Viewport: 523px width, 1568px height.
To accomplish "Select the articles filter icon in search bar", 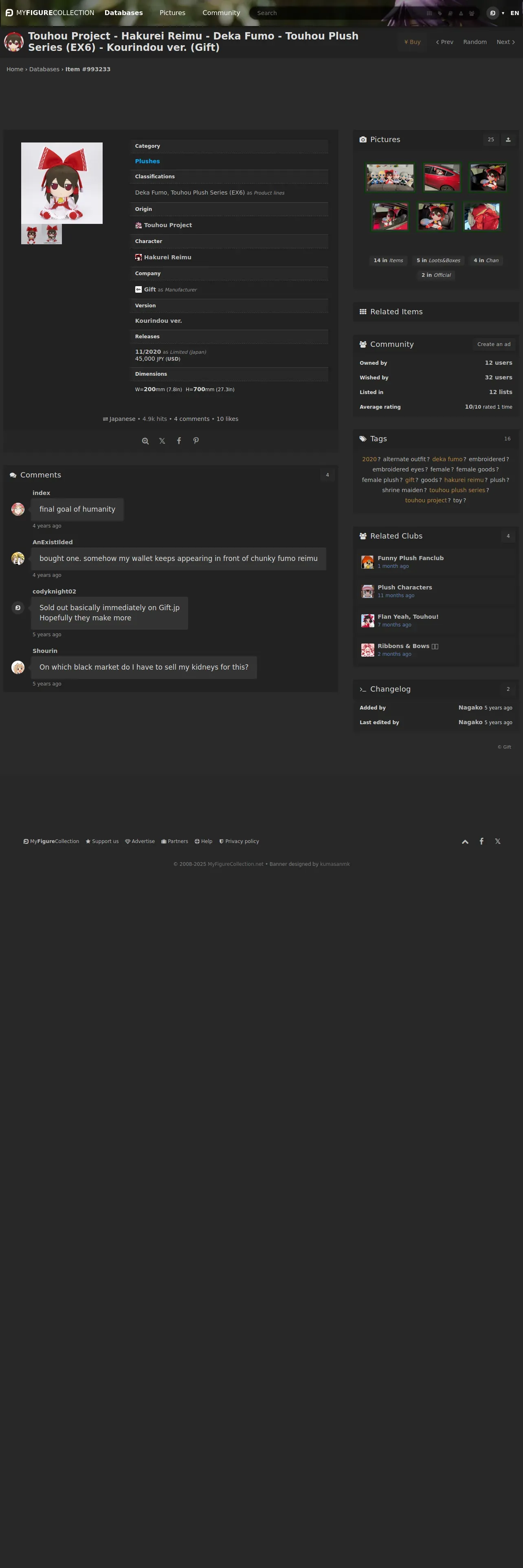I will click(450, 13).
